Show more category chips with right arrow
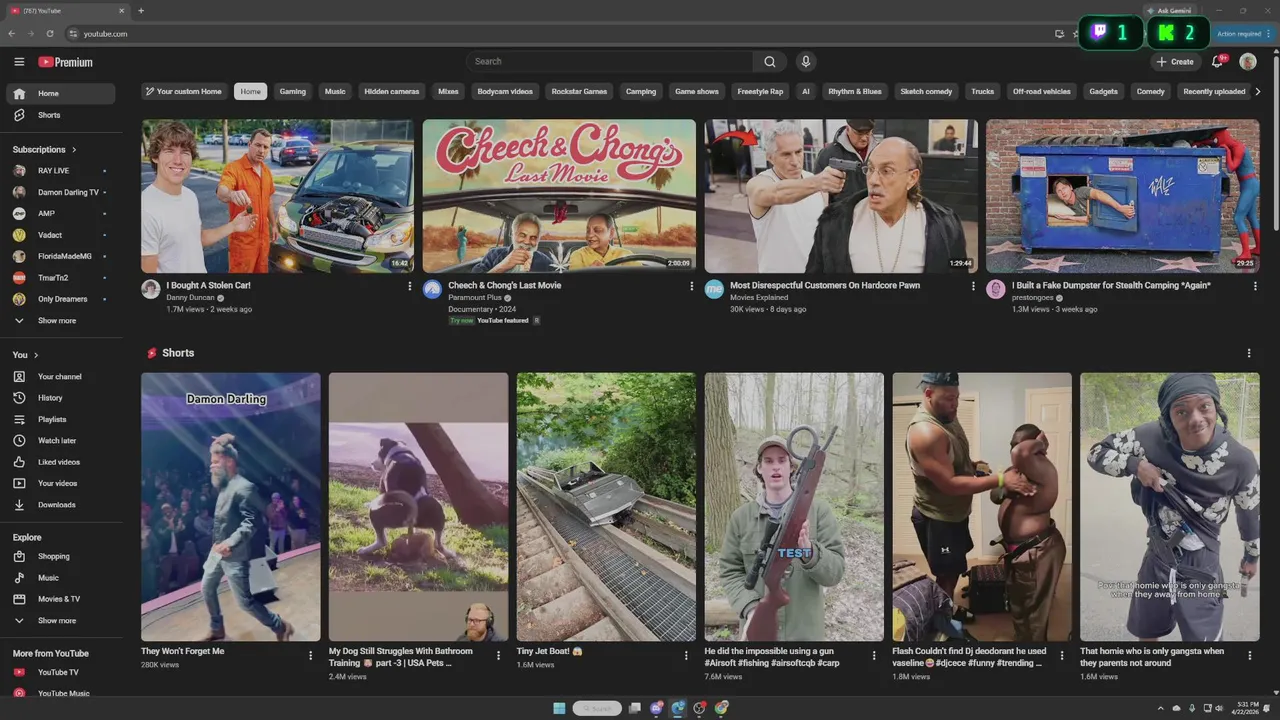 1257,91
